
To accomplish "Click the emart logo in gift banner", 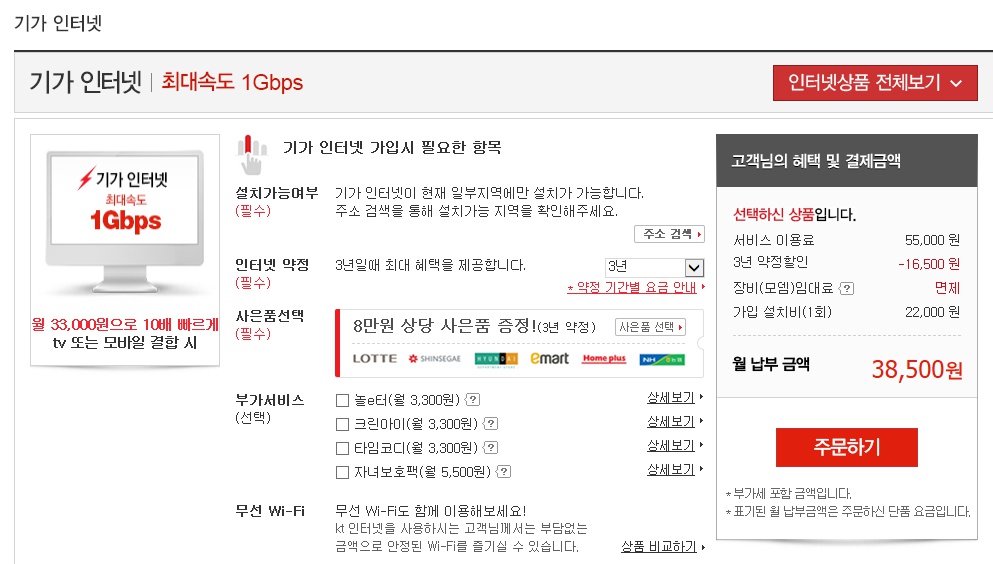I will [x=549, y=358].
